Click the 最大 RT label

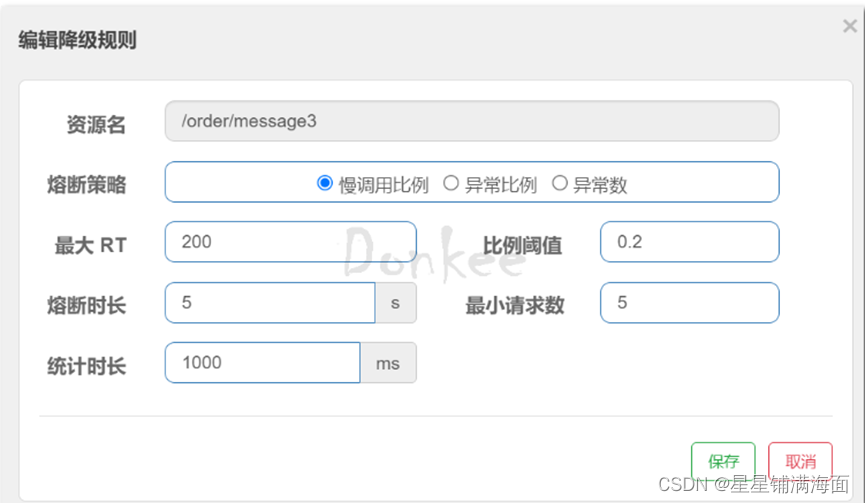[90, 245]
